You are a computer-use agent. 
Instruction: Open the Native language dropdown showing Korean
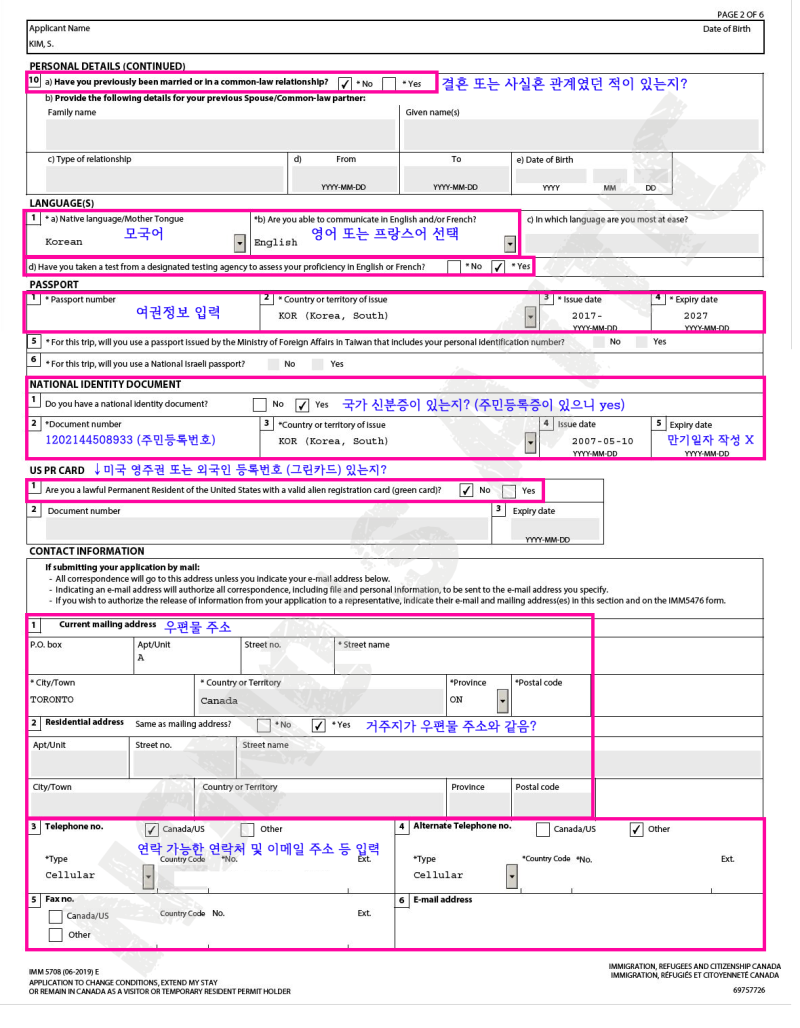pos(240,243)
